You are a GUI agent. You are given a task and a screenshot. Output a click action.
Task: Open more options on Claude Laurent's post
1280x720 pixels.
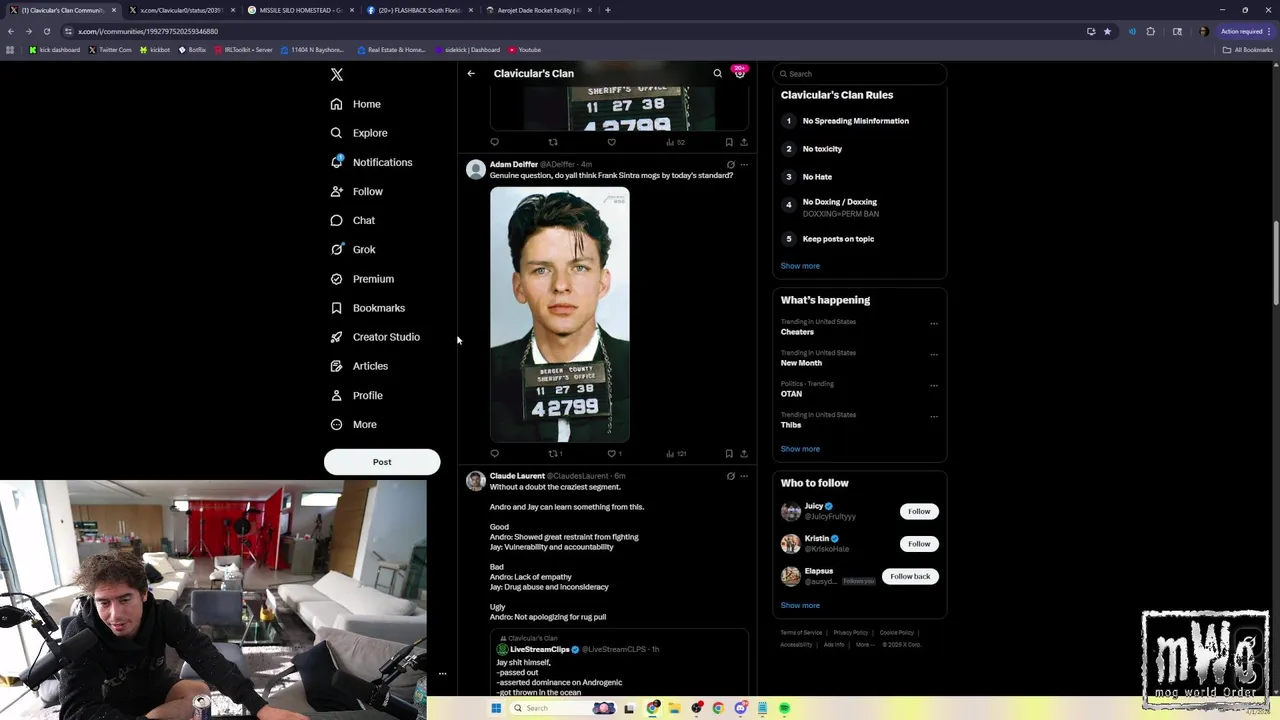[743, 476]
